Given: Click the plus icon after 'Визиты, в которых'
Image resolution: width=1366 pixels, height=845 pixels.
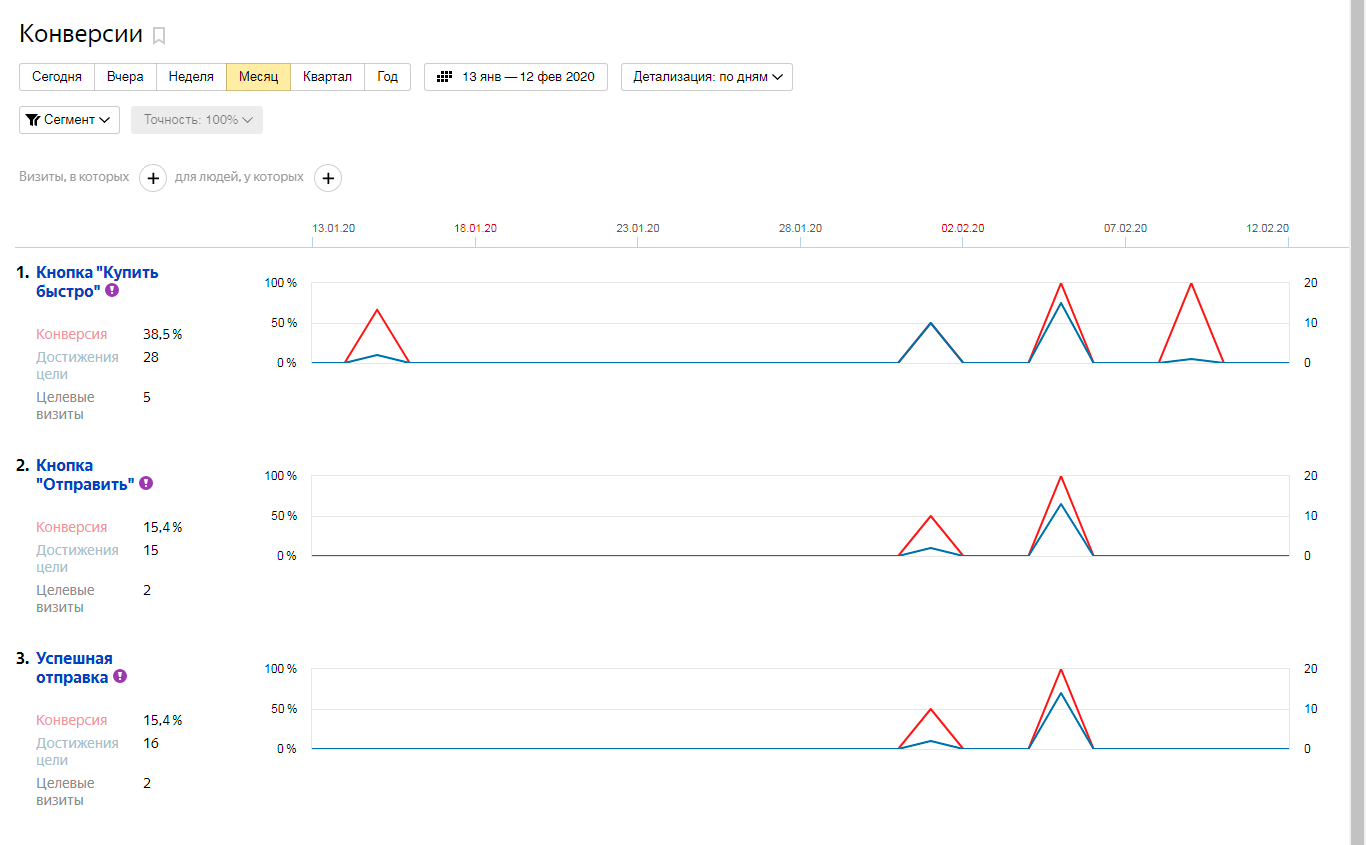Looking at the screenshot, I should pyautogui.click(x=153, y=178).
